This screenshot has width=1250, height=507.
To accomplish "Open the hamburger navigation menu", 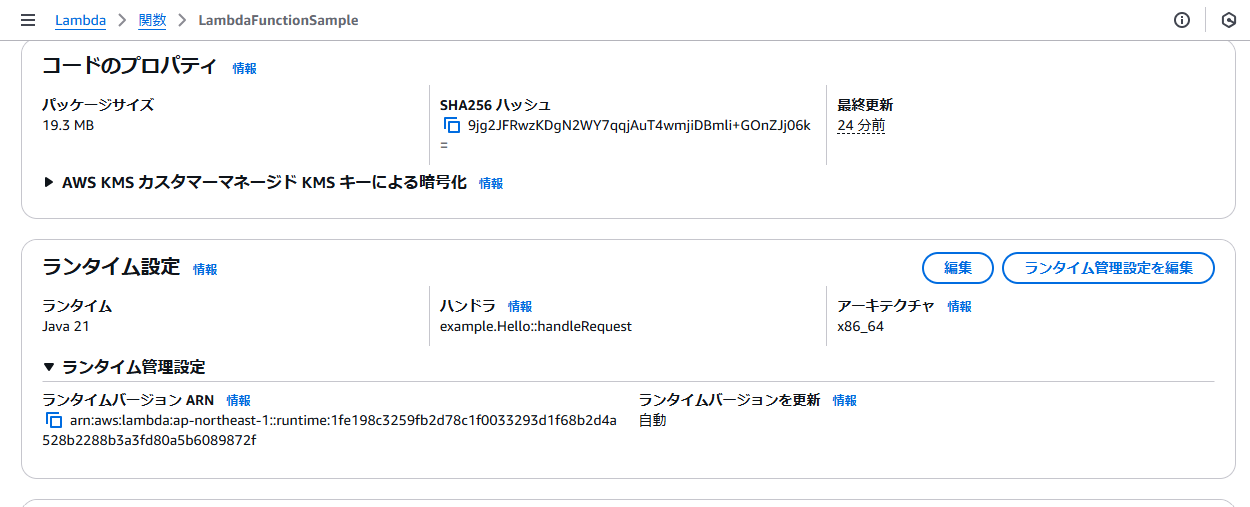I will click(x=28, y=20).
